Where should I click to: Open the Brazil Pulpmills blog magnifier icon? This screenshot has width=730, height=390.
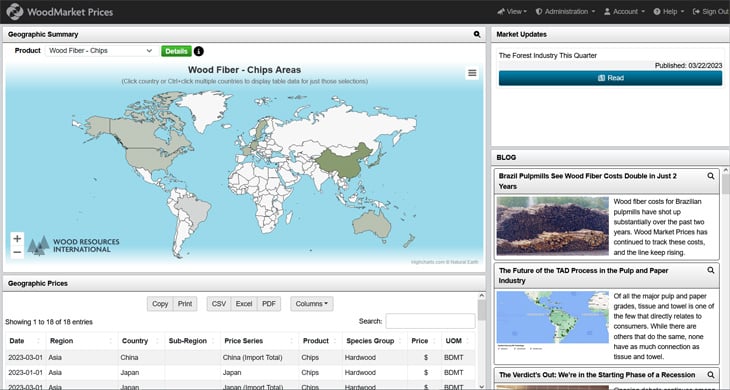pos(710,176)
